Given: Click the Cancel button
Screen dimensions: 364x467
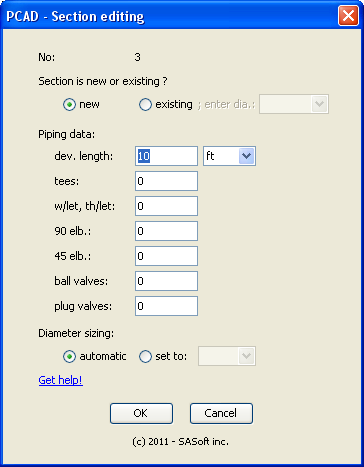Looking at the screenshot, I should pyautogui.click(x=221, y=413).
